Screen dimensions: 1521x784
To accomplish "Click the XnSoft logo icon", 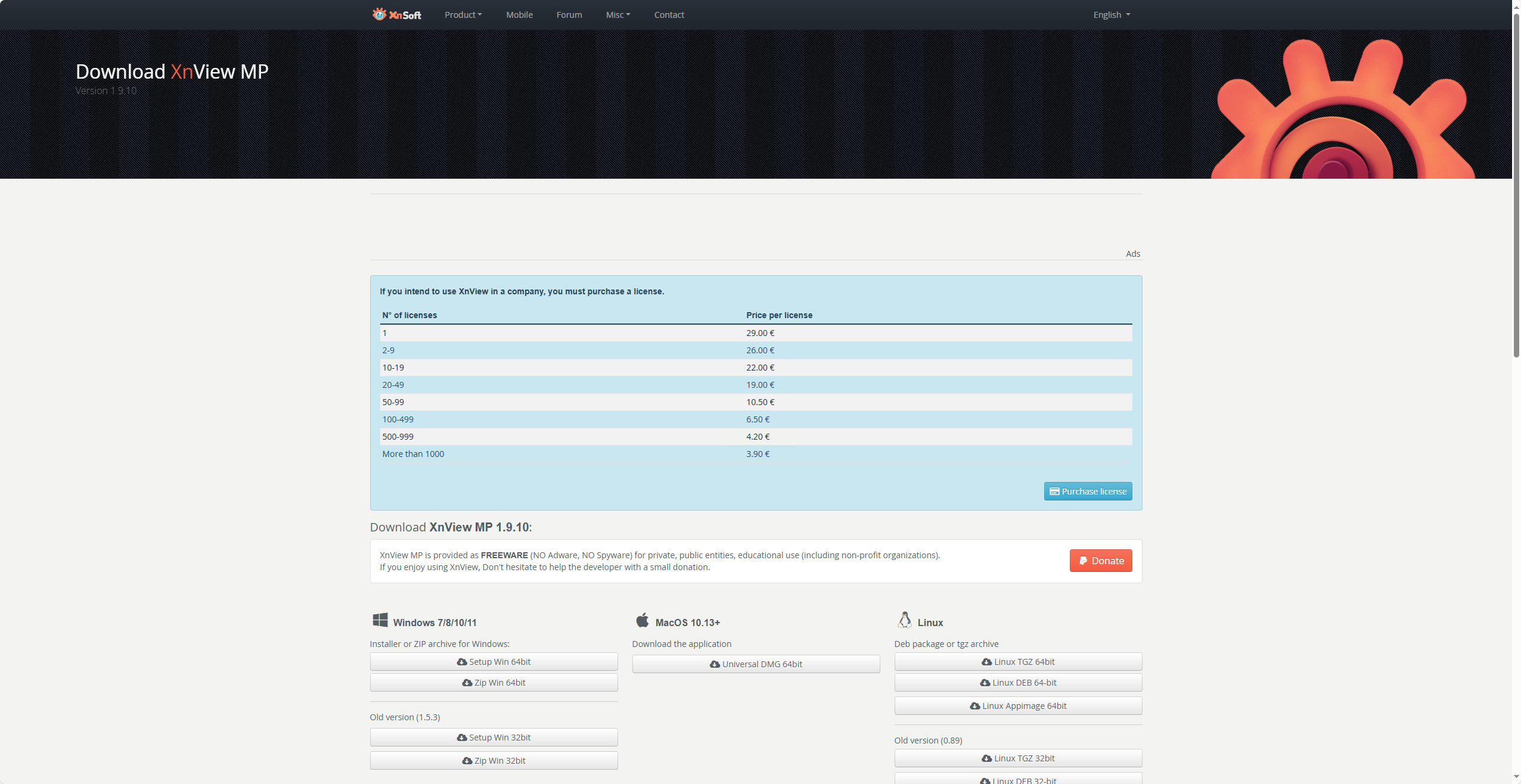I will click(380, 14).
